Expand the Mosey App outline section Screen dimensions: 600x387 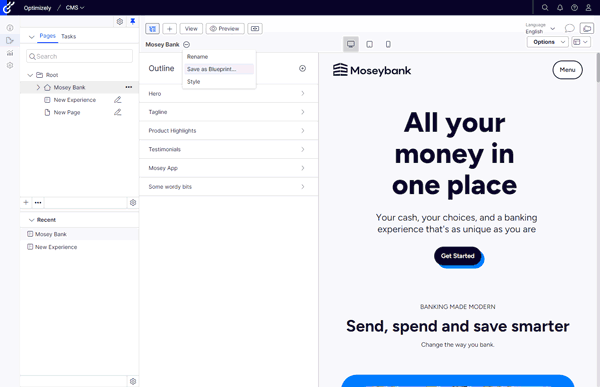(x=228, y=168)
